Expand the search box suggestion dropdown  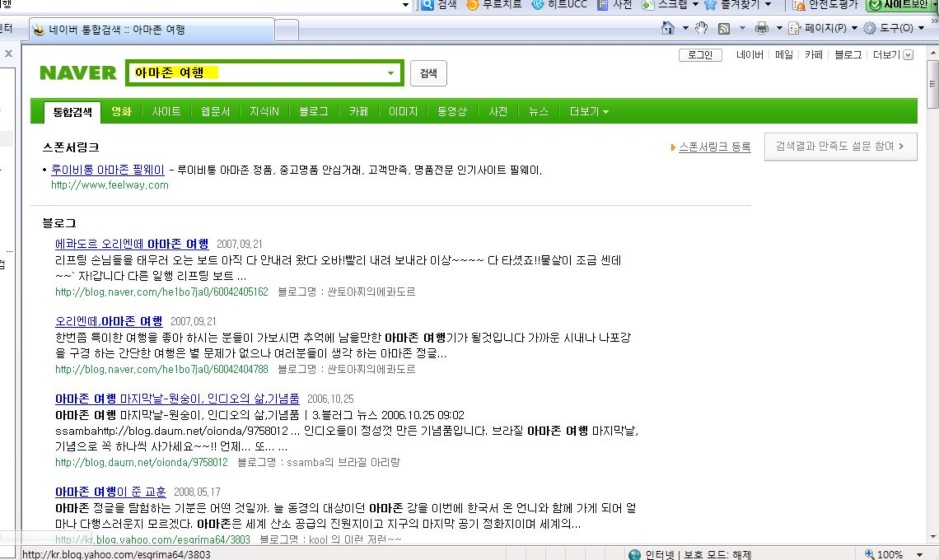click(x=390, y=73)
